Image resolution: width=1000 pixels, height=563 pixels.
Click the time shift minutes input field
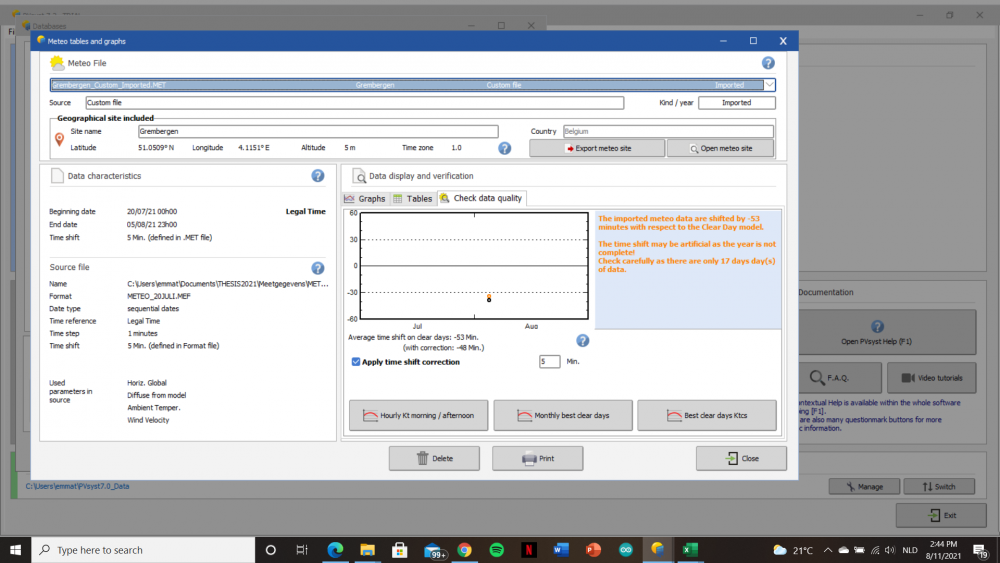tap(549, 362)
